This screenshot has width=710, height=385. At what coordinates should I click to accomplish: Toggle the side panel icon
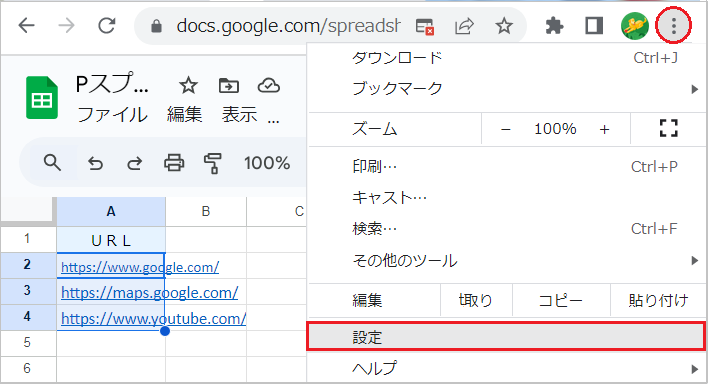pos(594,26)
